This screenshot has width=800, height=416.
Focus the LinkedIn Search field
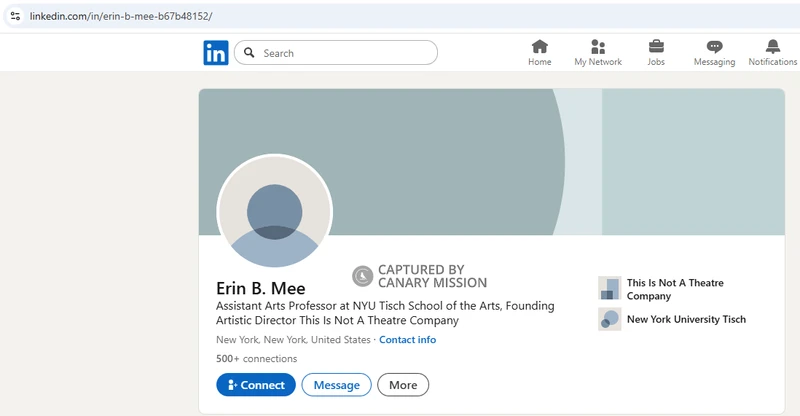point(336,53)
